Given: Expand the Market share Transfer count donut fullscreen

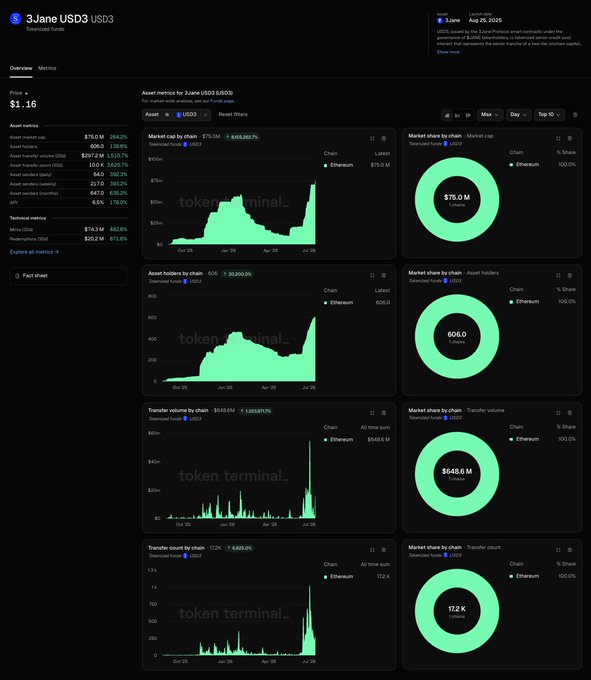Looking at the screenshot, I should (558, 550).
